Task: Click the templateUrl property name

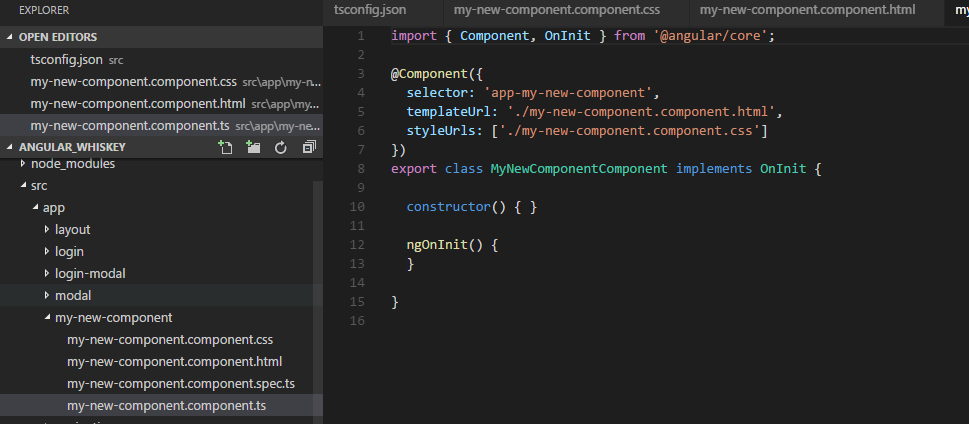Action: 449,112
